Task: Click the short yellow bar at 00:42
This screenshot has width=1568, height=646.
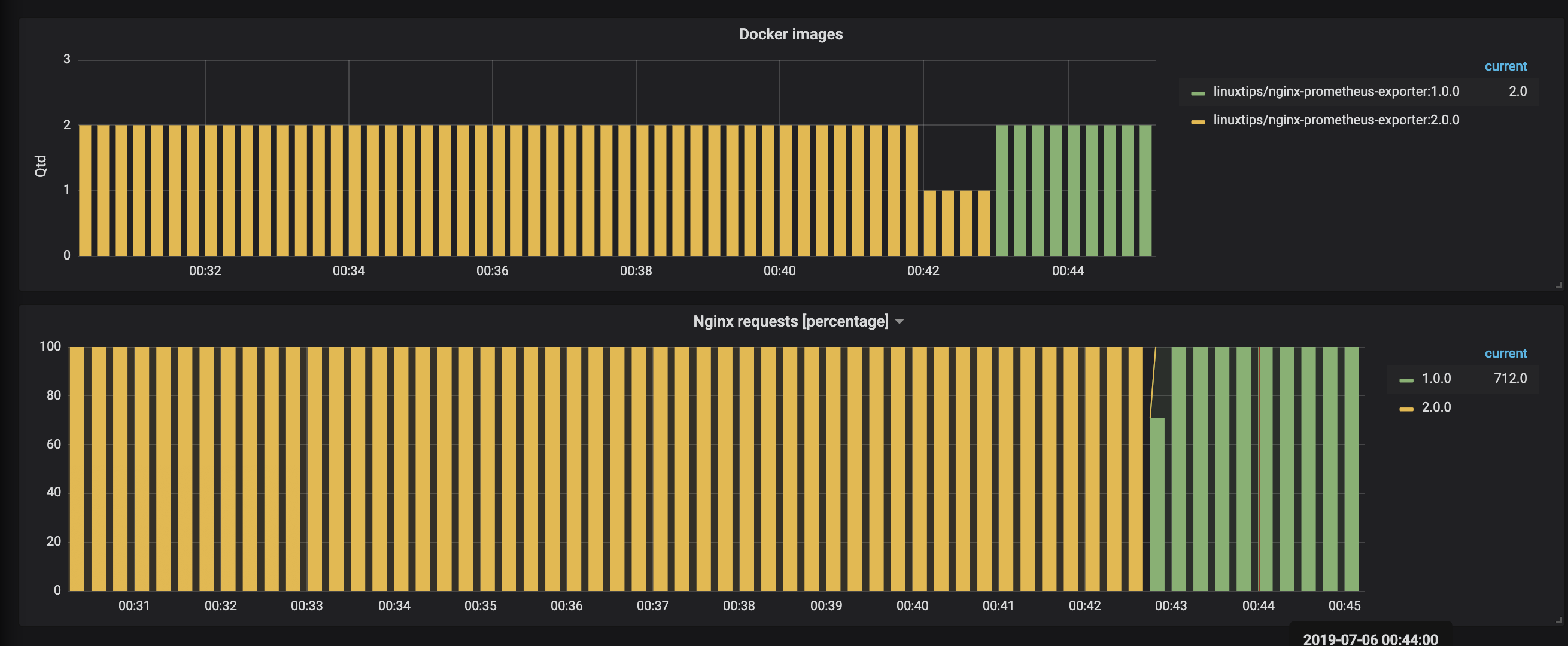Action: (929, 223)
